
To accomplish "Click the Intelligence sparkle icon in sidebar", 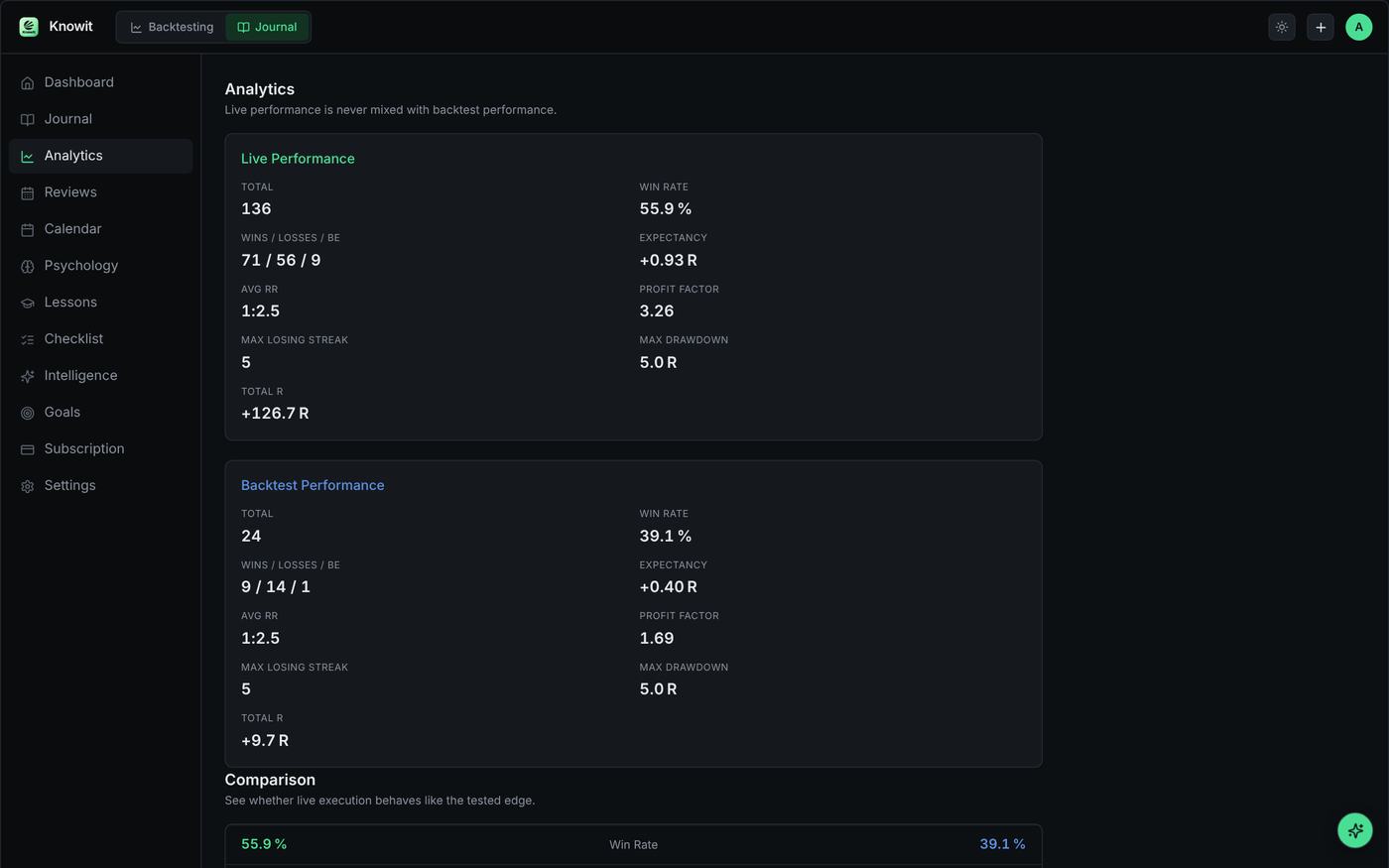I will [28, 377].
